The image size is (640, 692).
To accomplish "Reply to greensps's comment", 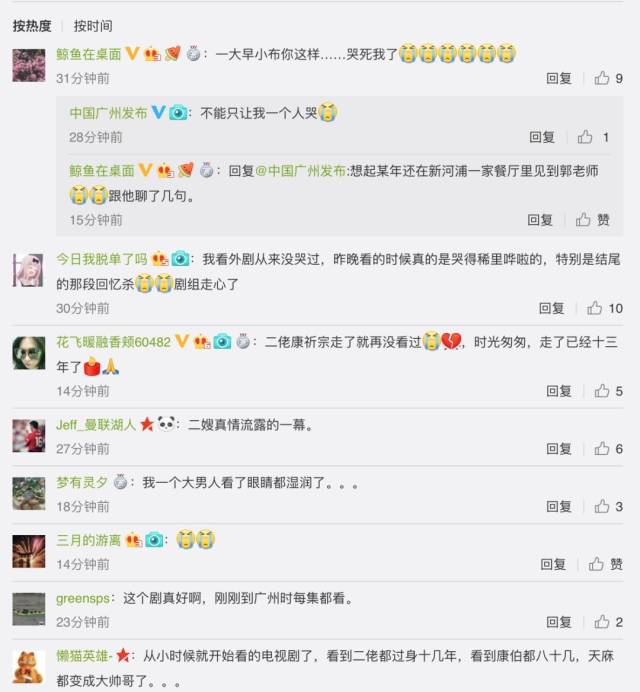I will [x=559, y=622].
